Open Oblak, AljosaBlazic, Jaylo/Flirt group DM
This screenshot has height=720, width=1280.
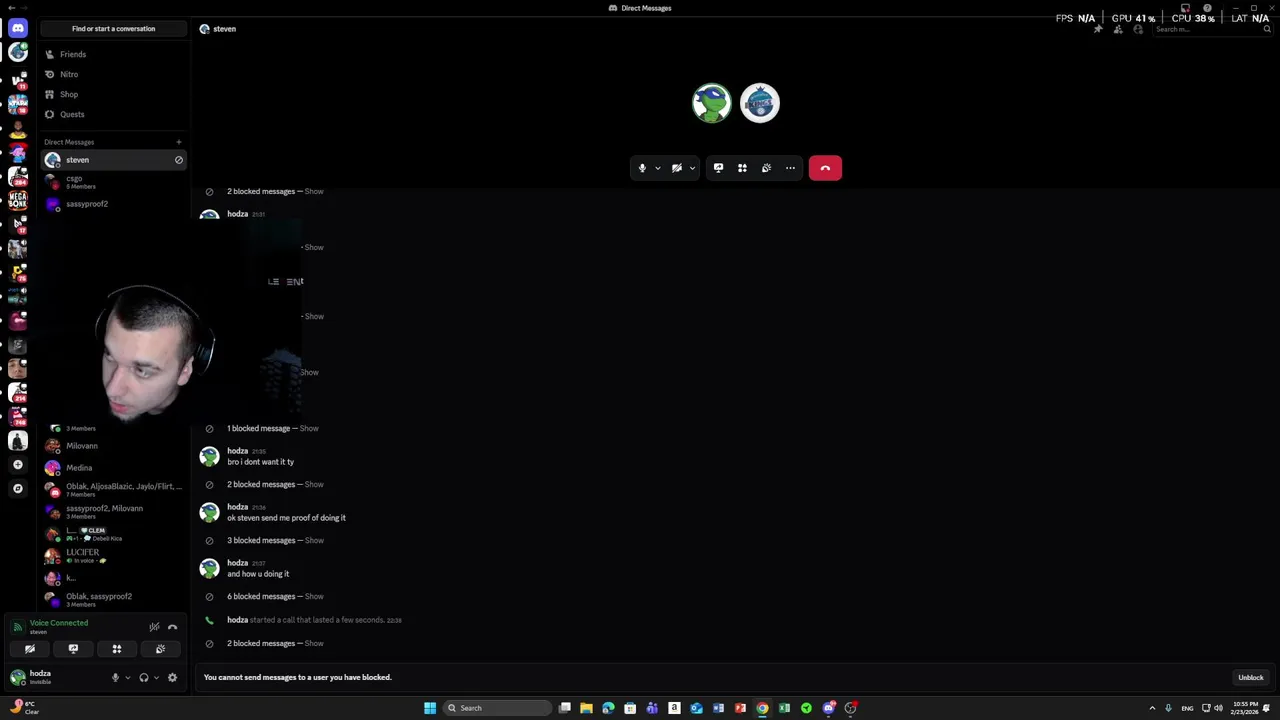[113, 489]
